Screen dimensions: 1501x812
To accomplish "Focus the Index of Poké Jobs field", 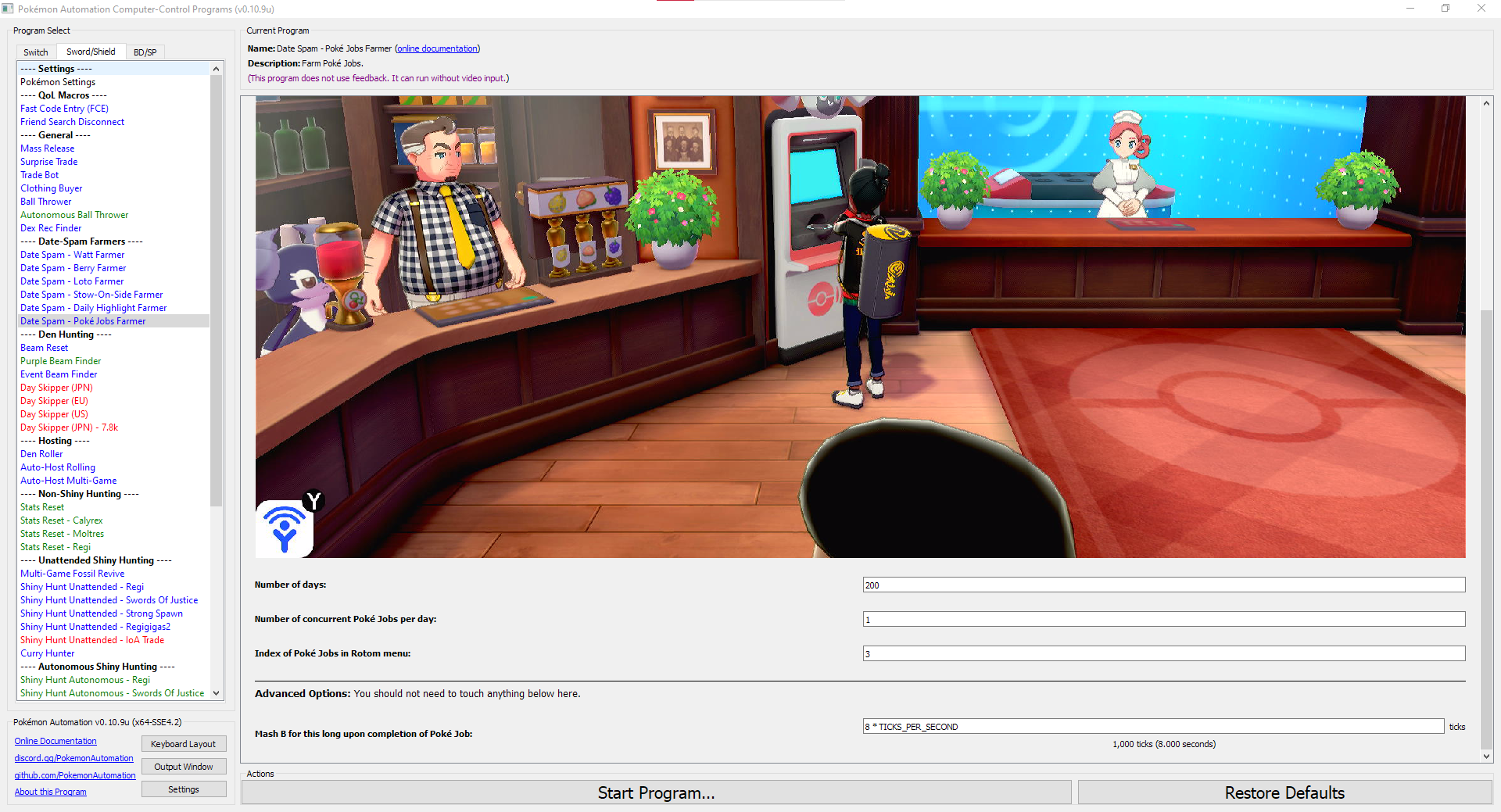I will [1163, 653].
